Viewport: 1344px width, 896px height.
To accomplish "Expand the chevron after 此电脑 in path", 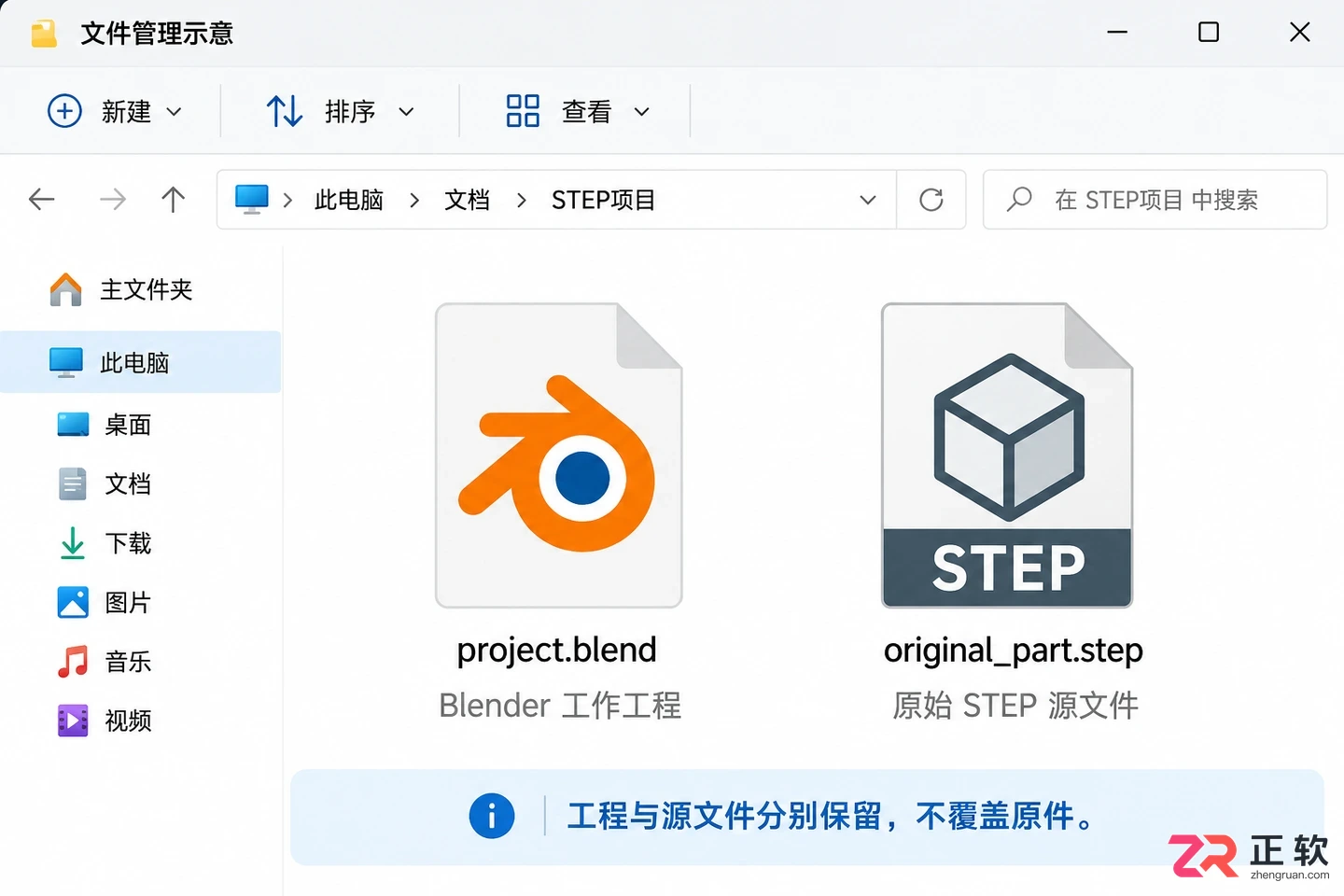I will tap(414, 200).
